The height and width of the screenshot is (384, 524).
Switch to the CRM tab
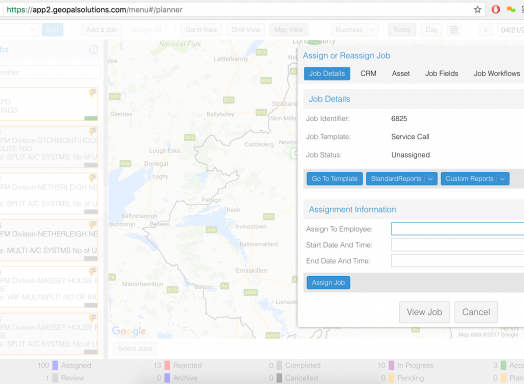pyautogui.click(x=368, y=74)
